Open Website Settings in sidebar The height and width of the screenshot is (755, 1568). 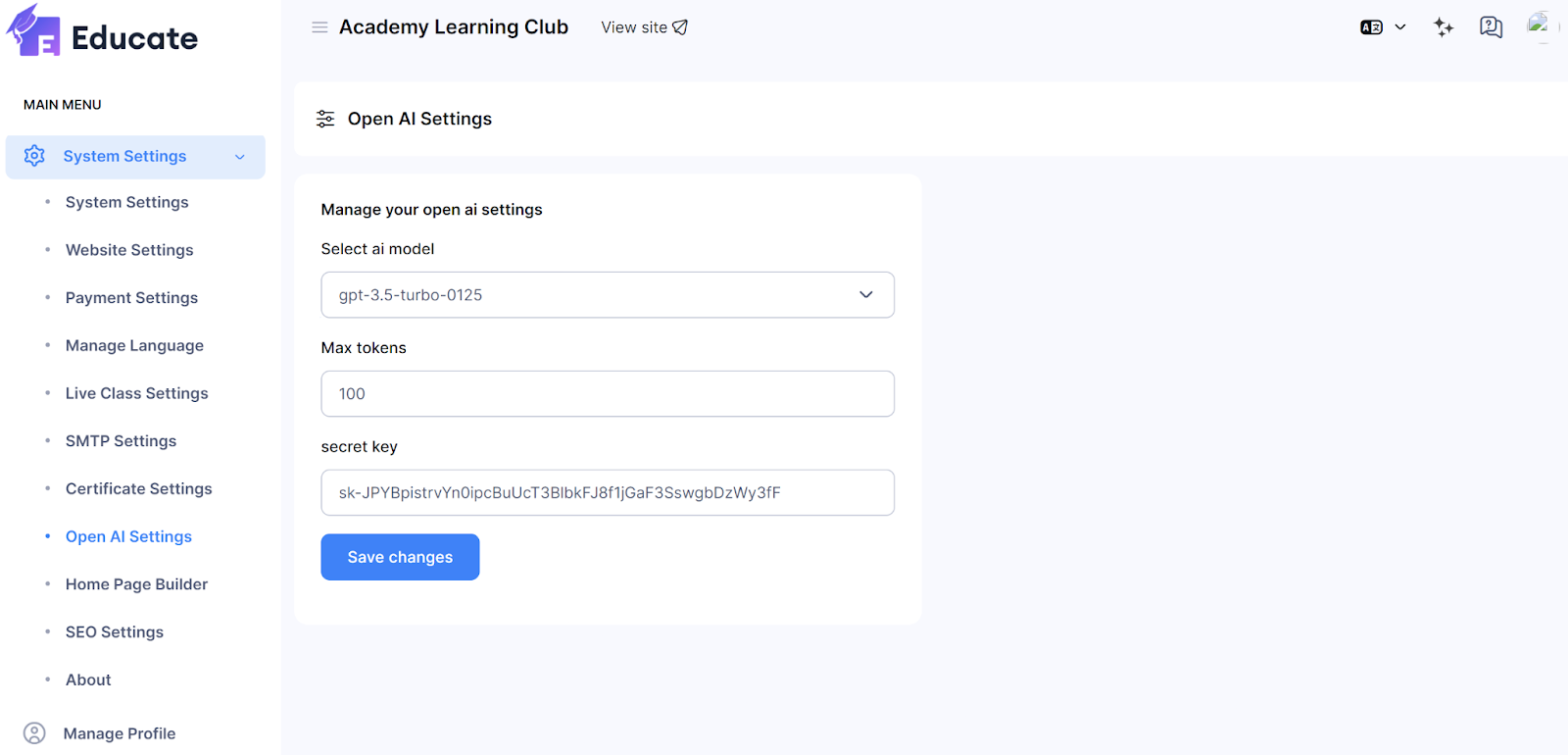[129, 250]
